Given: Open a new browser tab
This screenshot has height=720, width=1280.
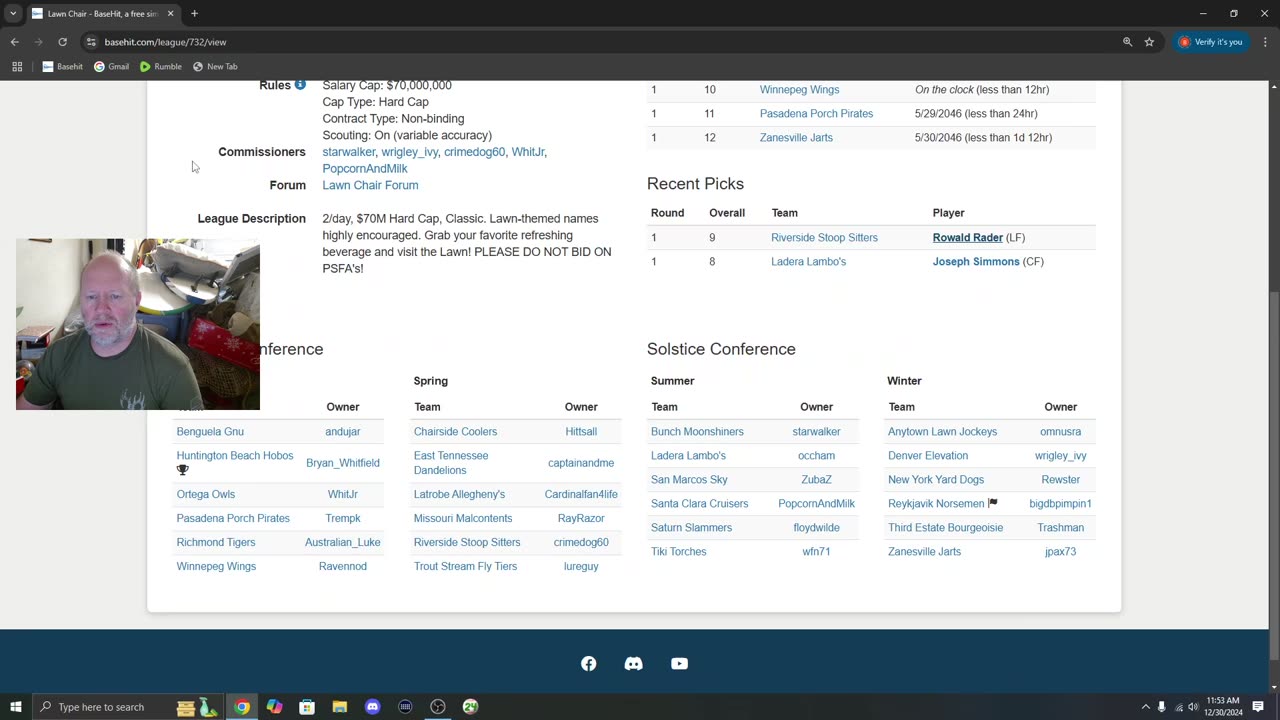Looking at the screenshot, I should (x=194, y=14).
